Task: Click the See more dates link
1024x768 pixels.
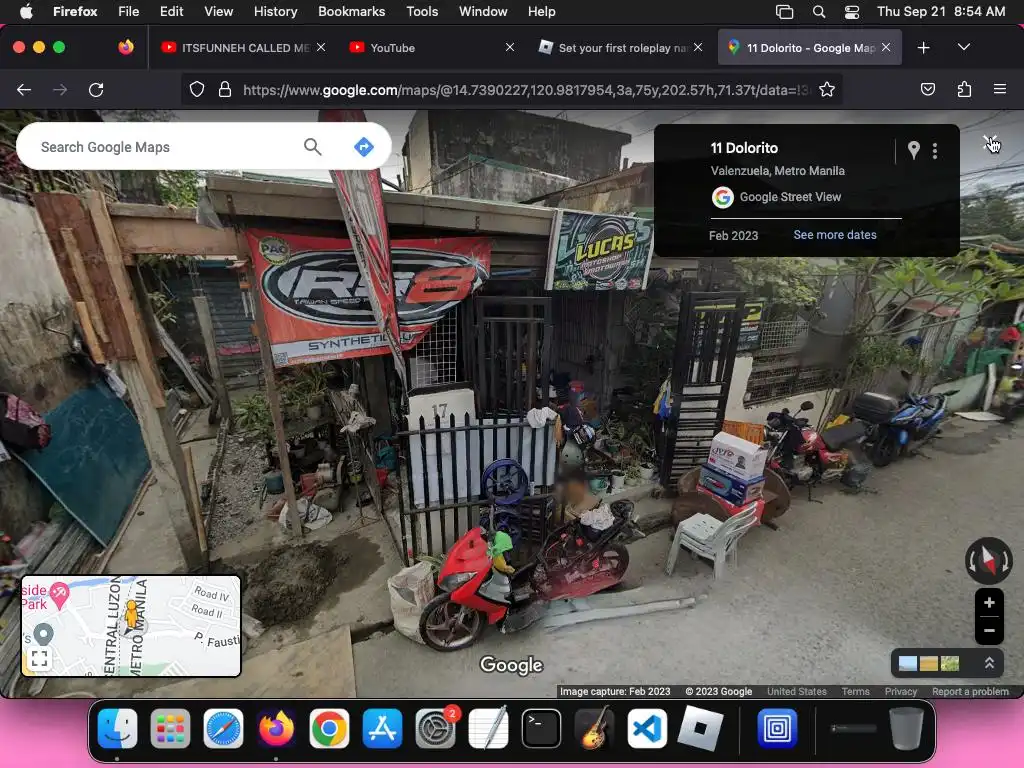Action: [835, 234]
